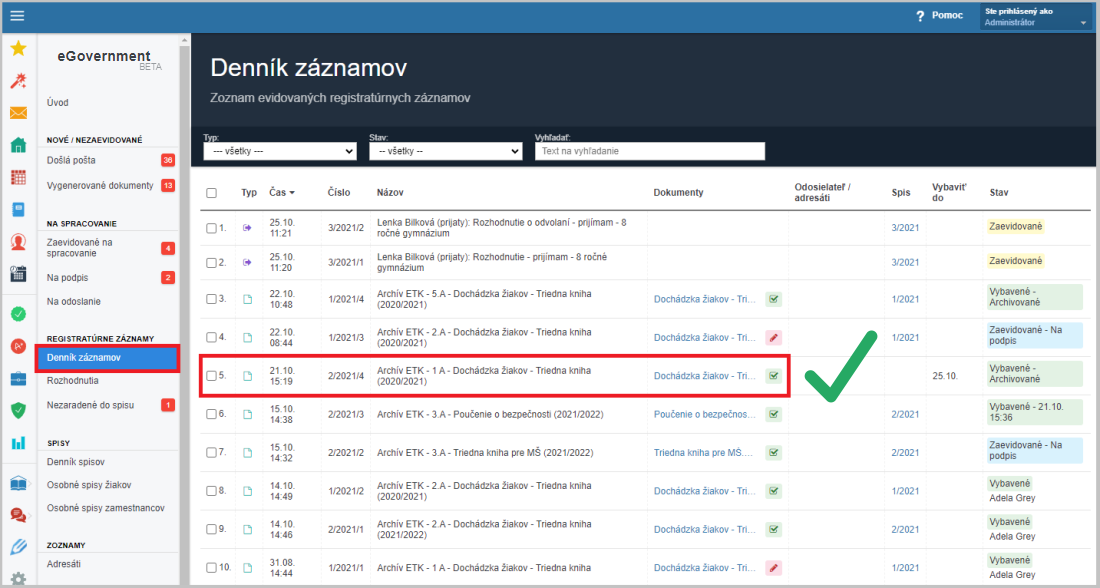1100x588 pixels.
Task: Tick the checkbox for row 6
Action: (x=211, y=414)
